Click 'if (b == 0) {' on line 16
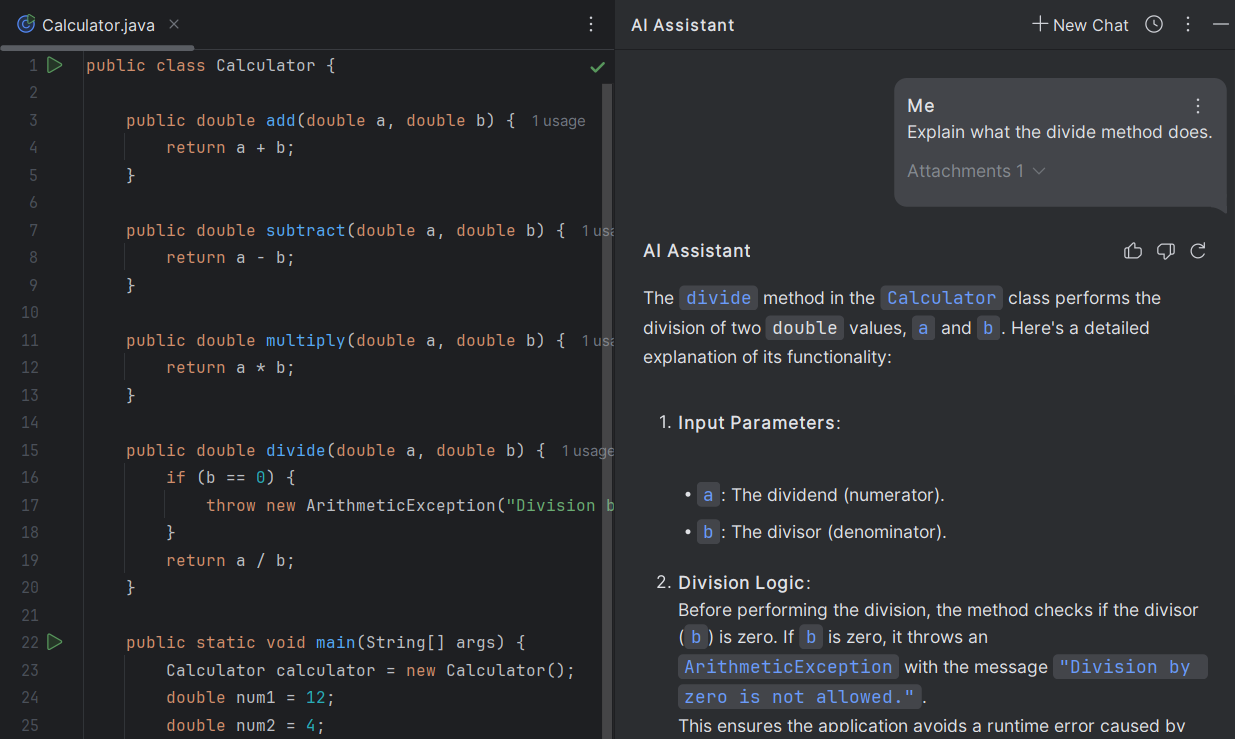1235x739 pixels. [230, 477]
